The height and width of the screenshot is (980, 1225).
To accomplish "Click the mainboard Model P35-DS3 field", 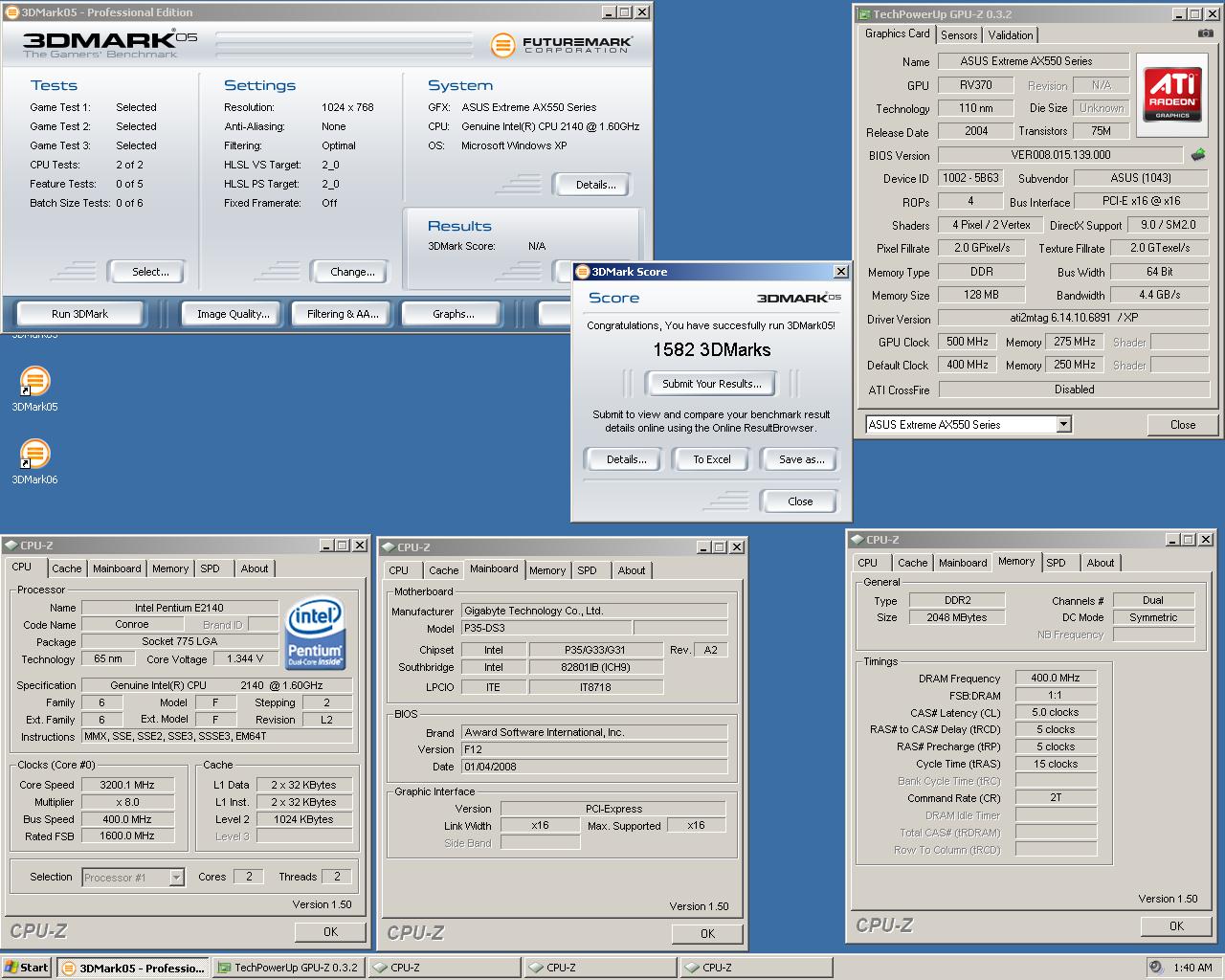I will point(546,629).
